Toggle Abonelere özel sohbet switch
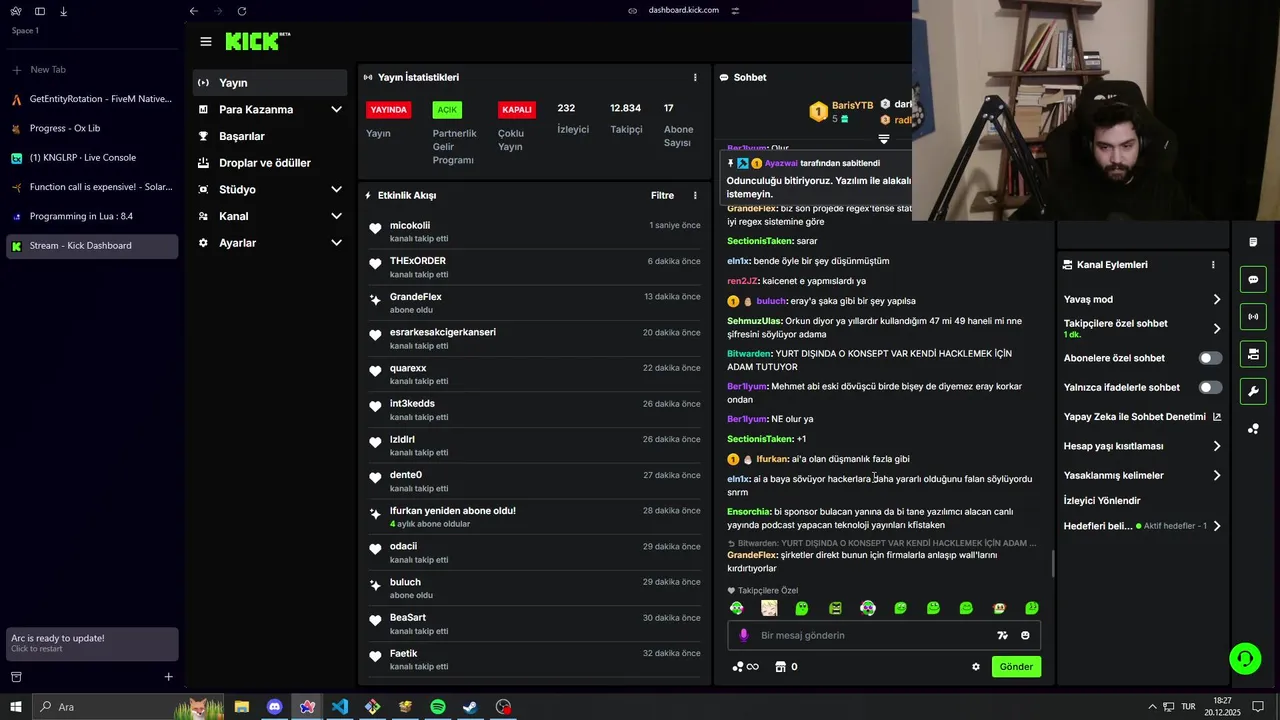The image size is (1280, 720). click(1210, 358)
